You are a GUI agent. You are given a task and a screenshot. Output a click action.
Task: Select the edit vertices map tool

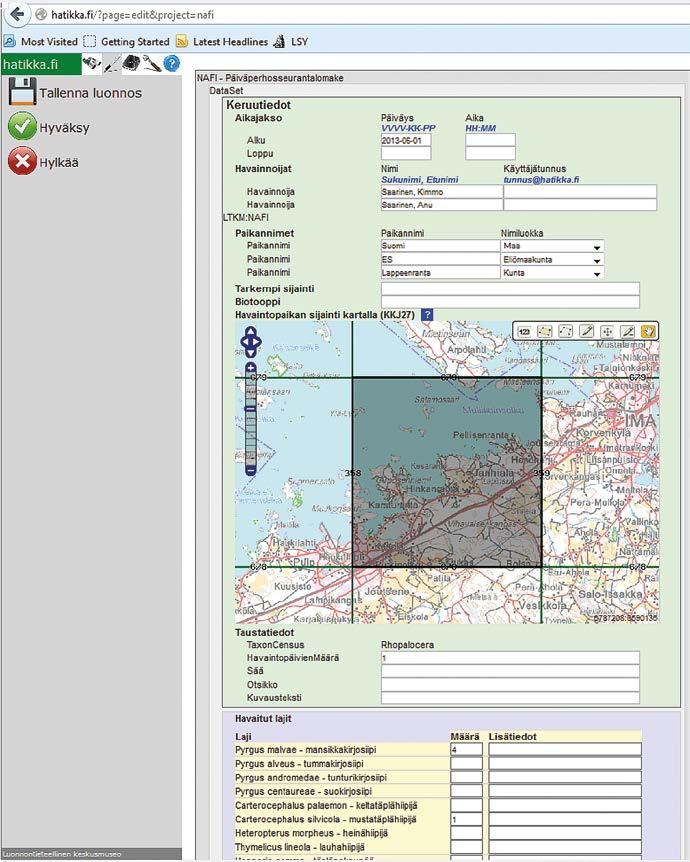click(628, 331)
